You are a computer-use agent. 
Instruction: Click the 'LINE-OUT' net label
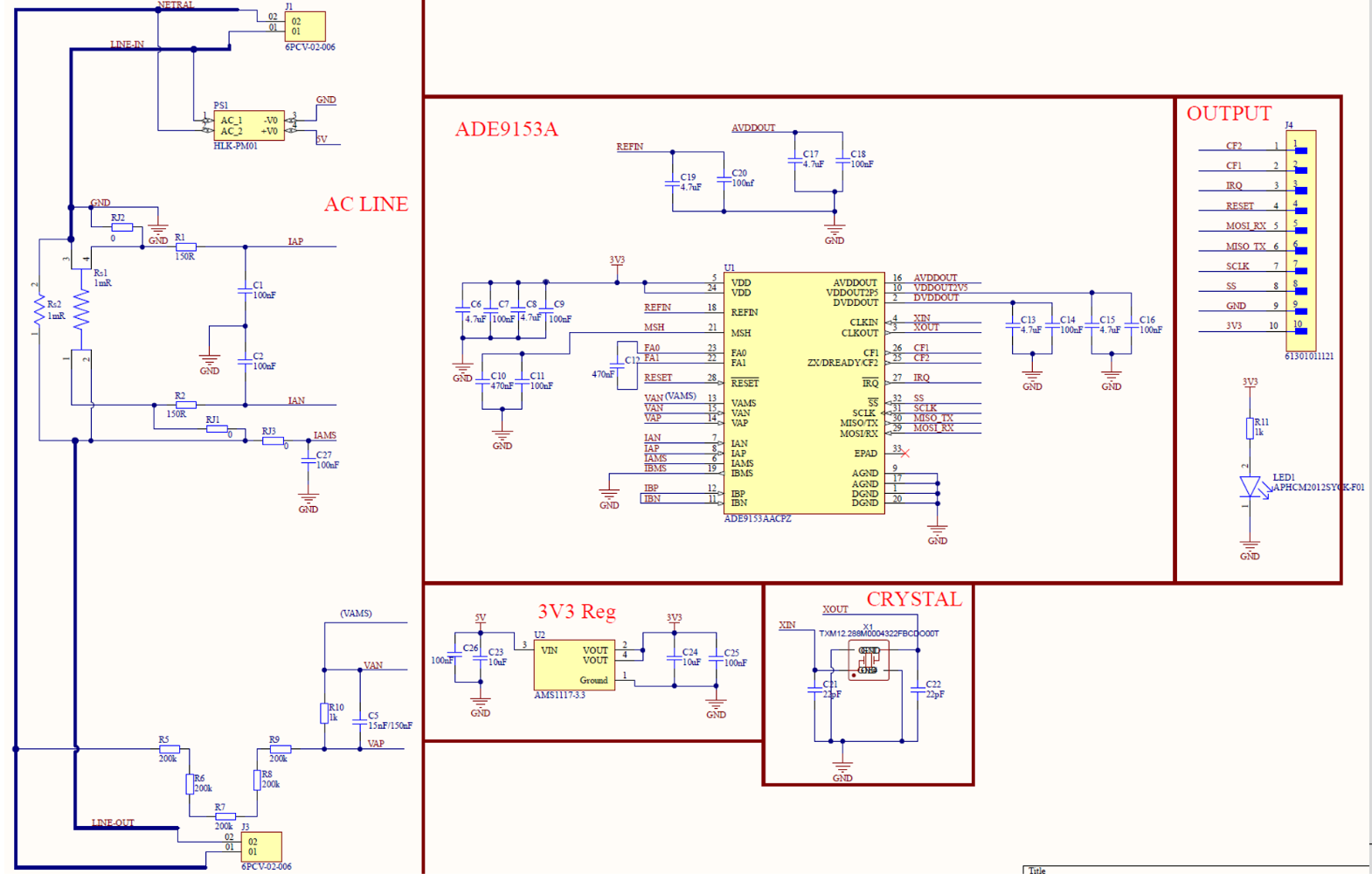[x=114, y=823]
